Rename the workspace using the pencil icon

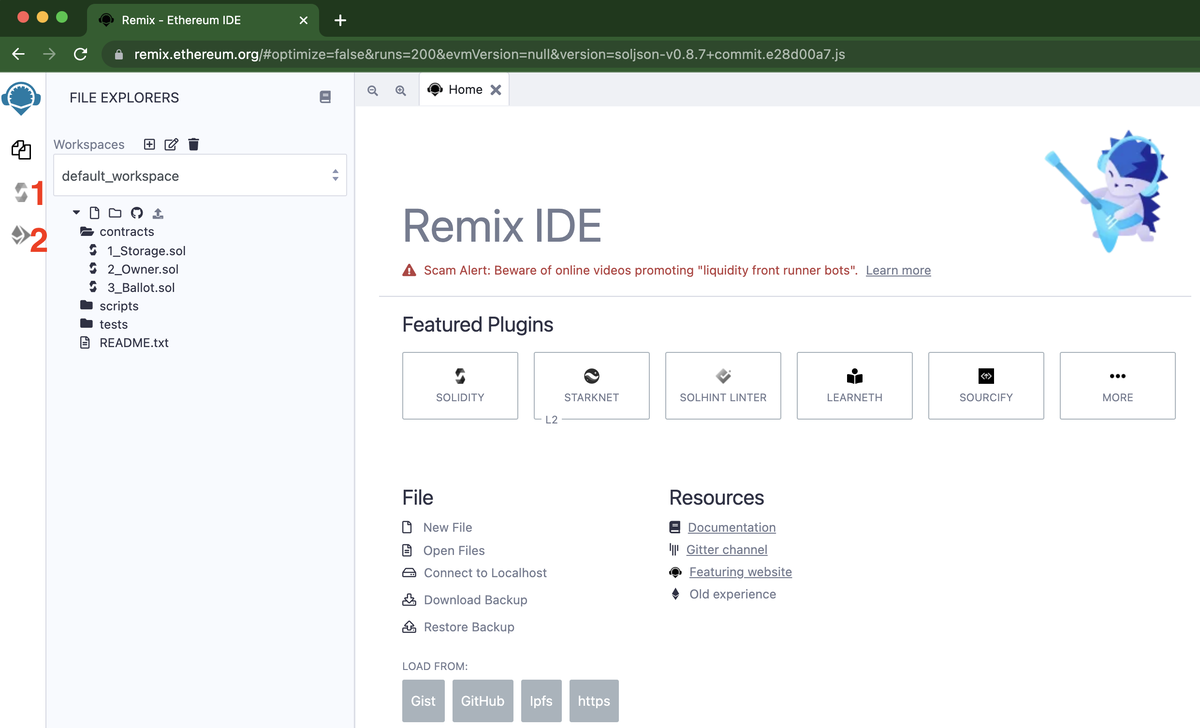(170, 144)
